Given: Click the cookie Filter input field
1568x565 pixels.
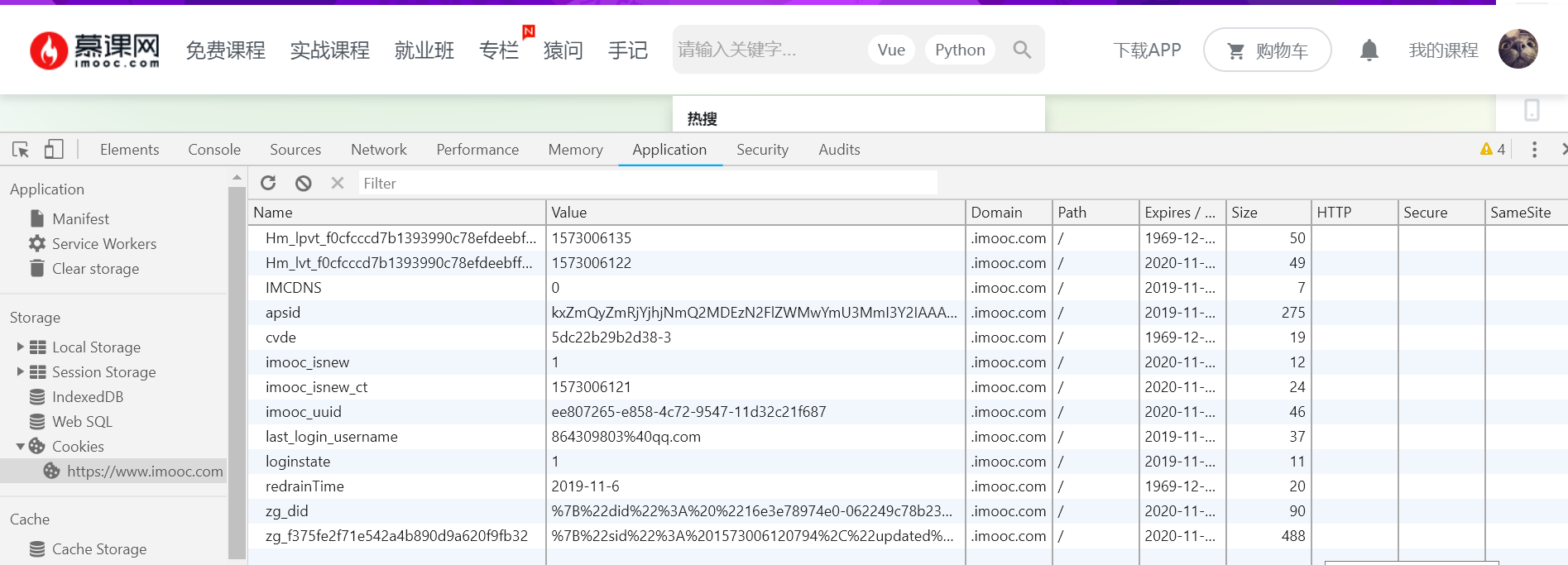Looking at the screenshot, I should click(648, 184).
